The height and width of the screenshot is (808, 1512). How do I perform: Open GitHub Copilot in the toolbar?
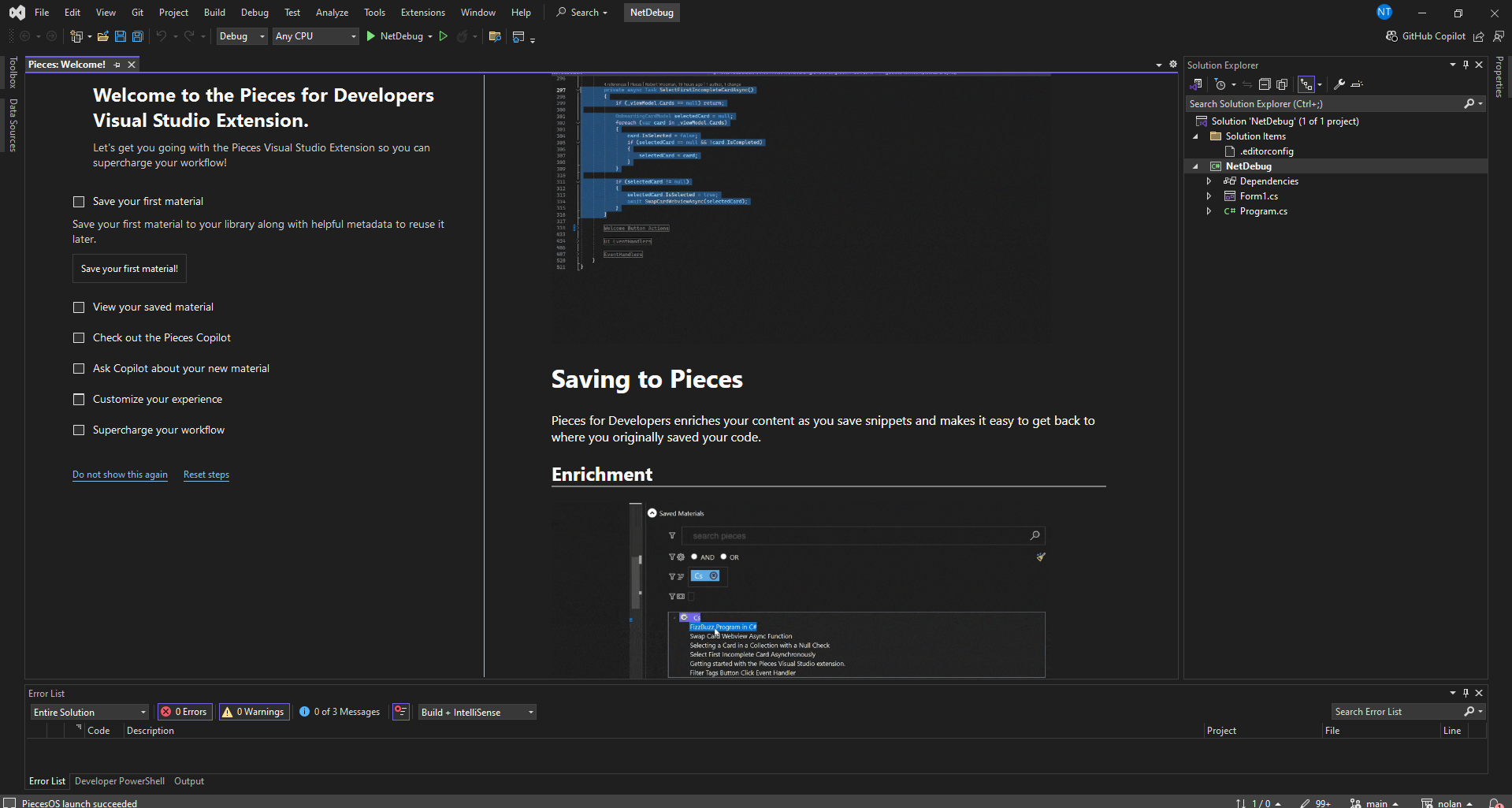(x=1425, y=36)
